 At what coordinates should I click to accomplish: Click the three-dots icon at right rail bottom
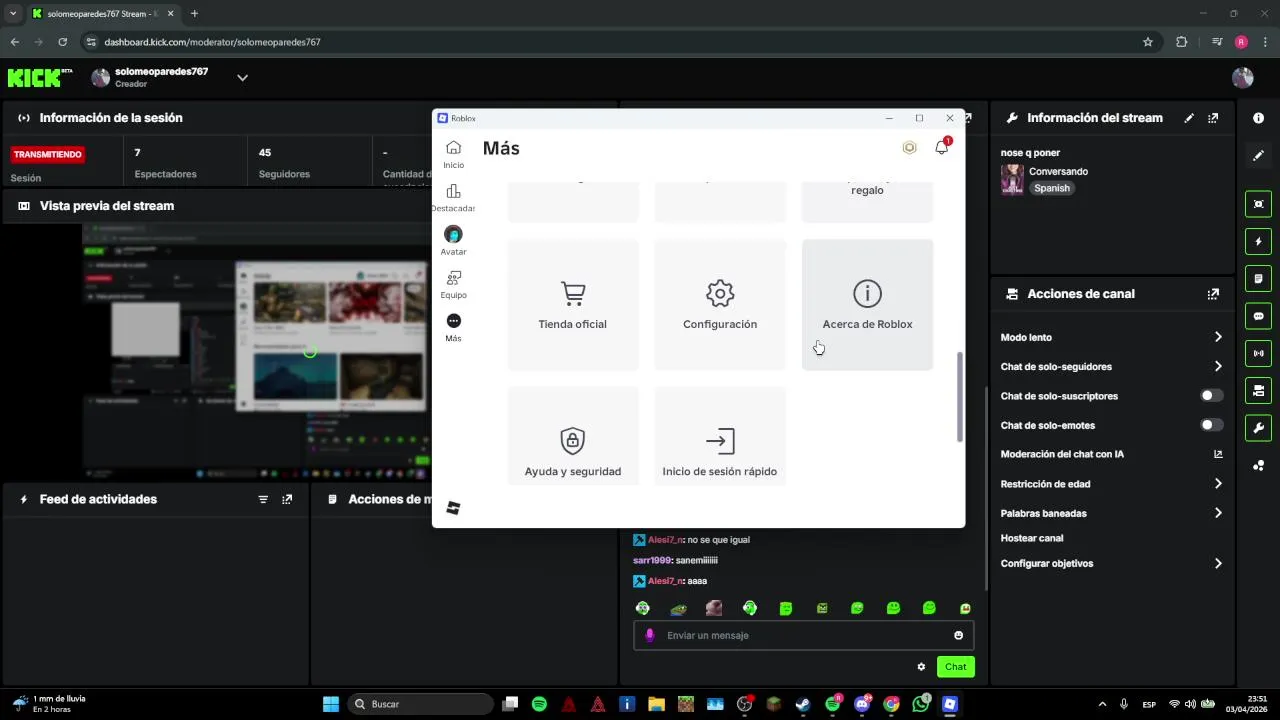point(1258,465)
